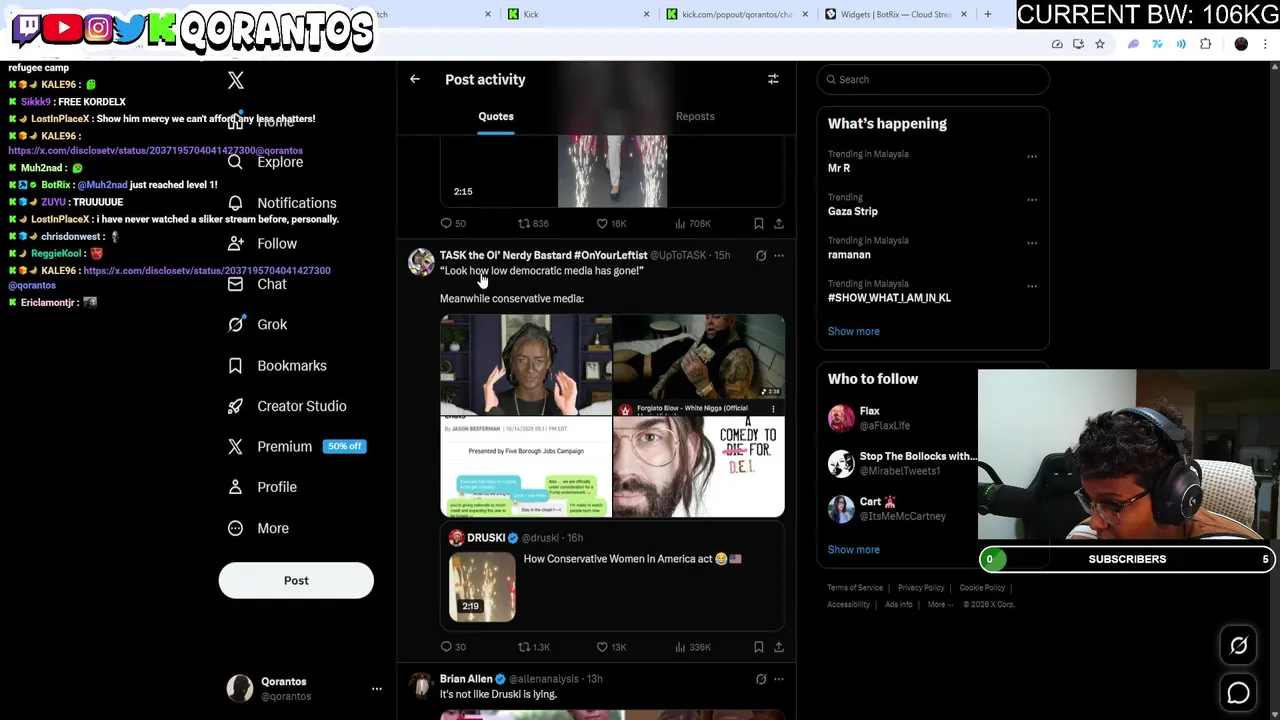
Task: Click the X logo in sidebar
Action: (236, 80)
